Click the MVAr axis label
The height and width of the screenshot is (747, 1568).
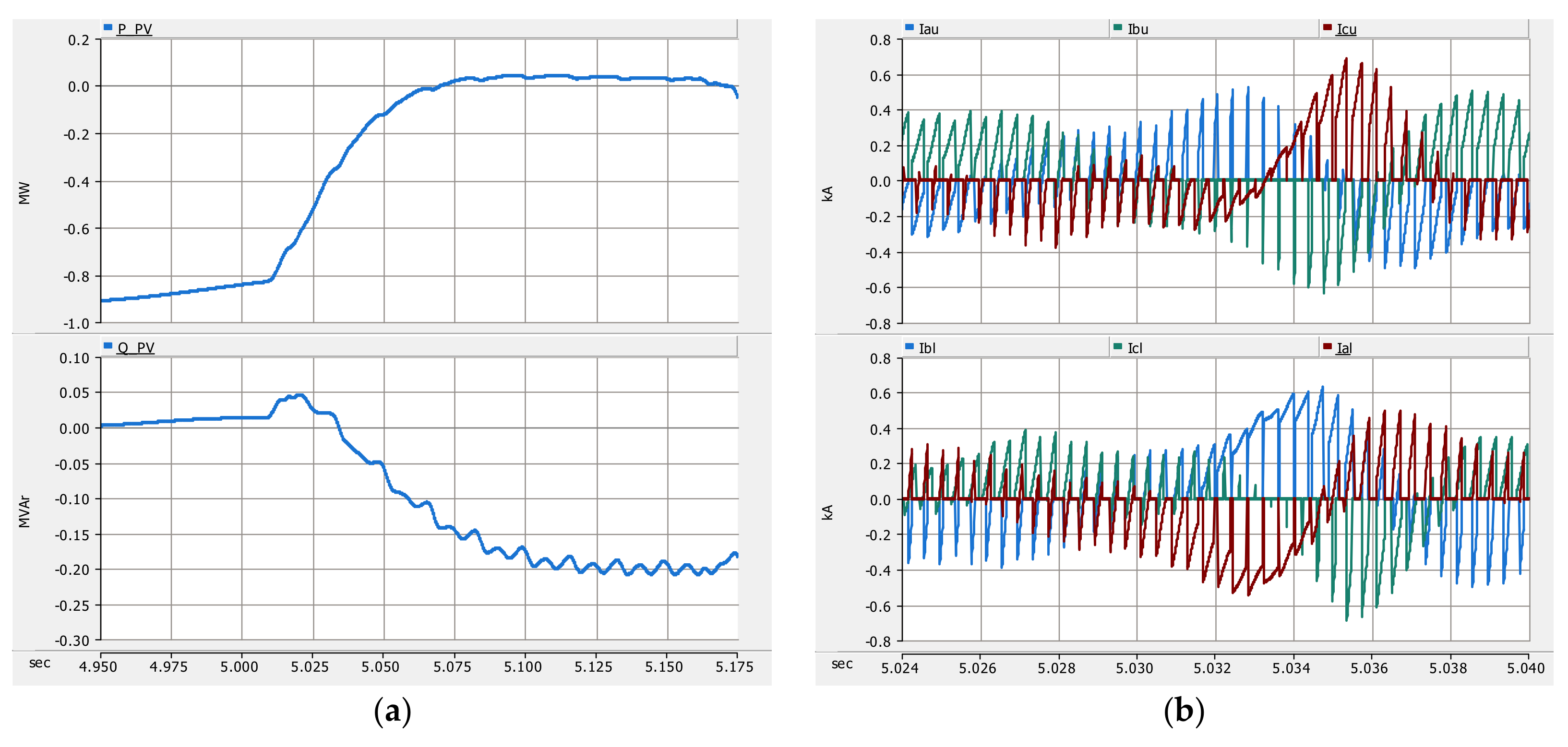tap(24, 511)
